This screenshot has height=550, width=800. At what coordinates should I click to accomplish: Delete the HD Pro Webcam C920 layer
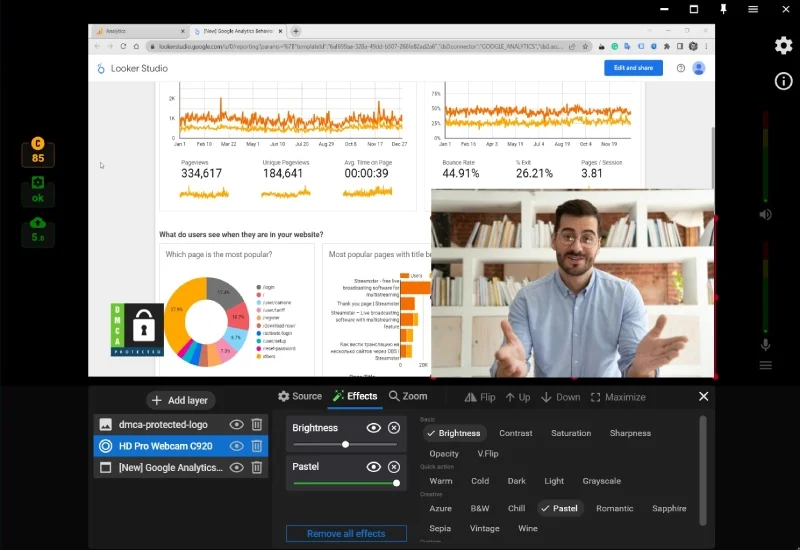coord(257,446)
